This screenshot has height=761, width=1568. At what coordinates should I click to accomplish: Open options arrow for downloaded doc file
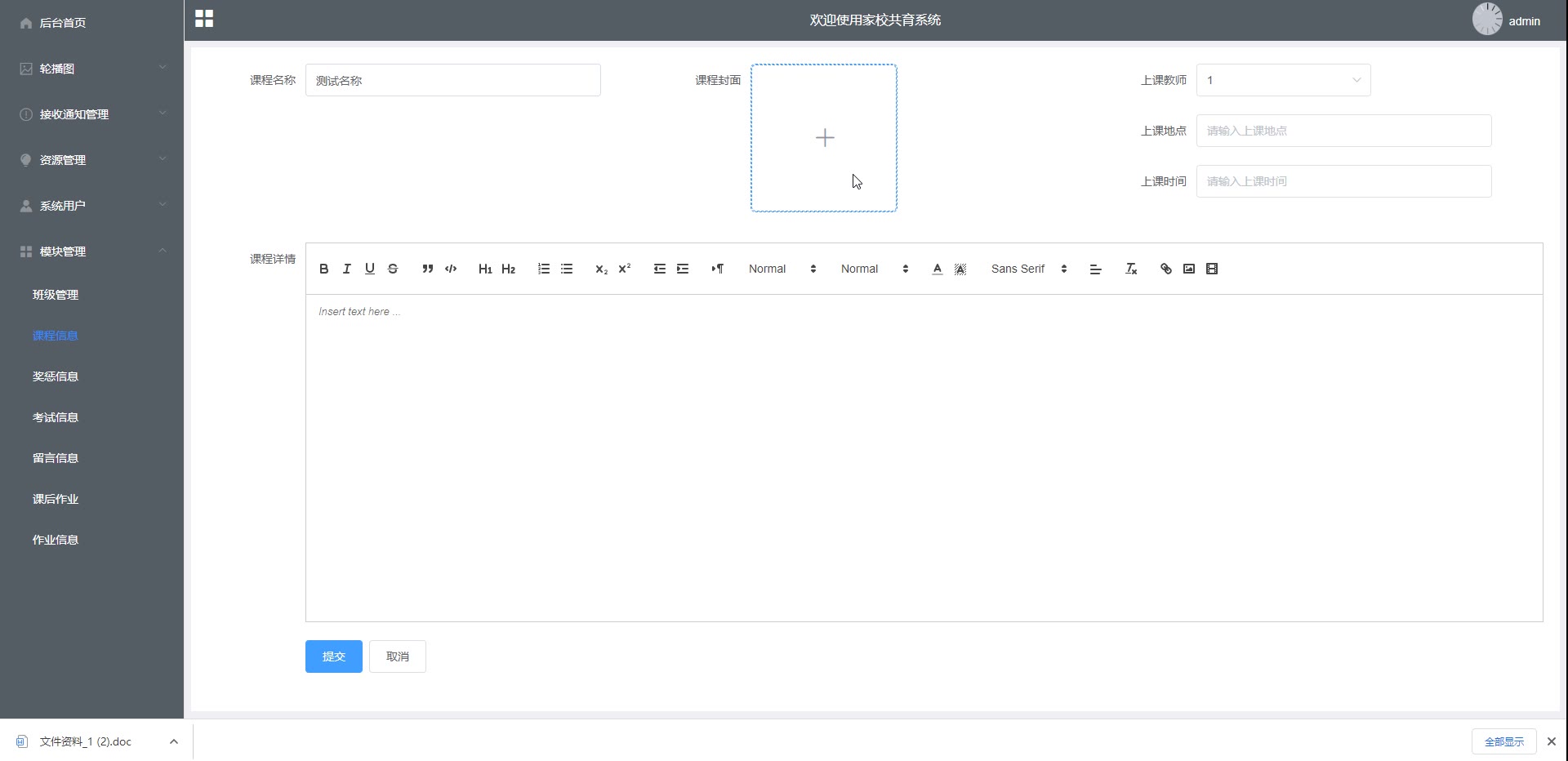pos(174,741)
